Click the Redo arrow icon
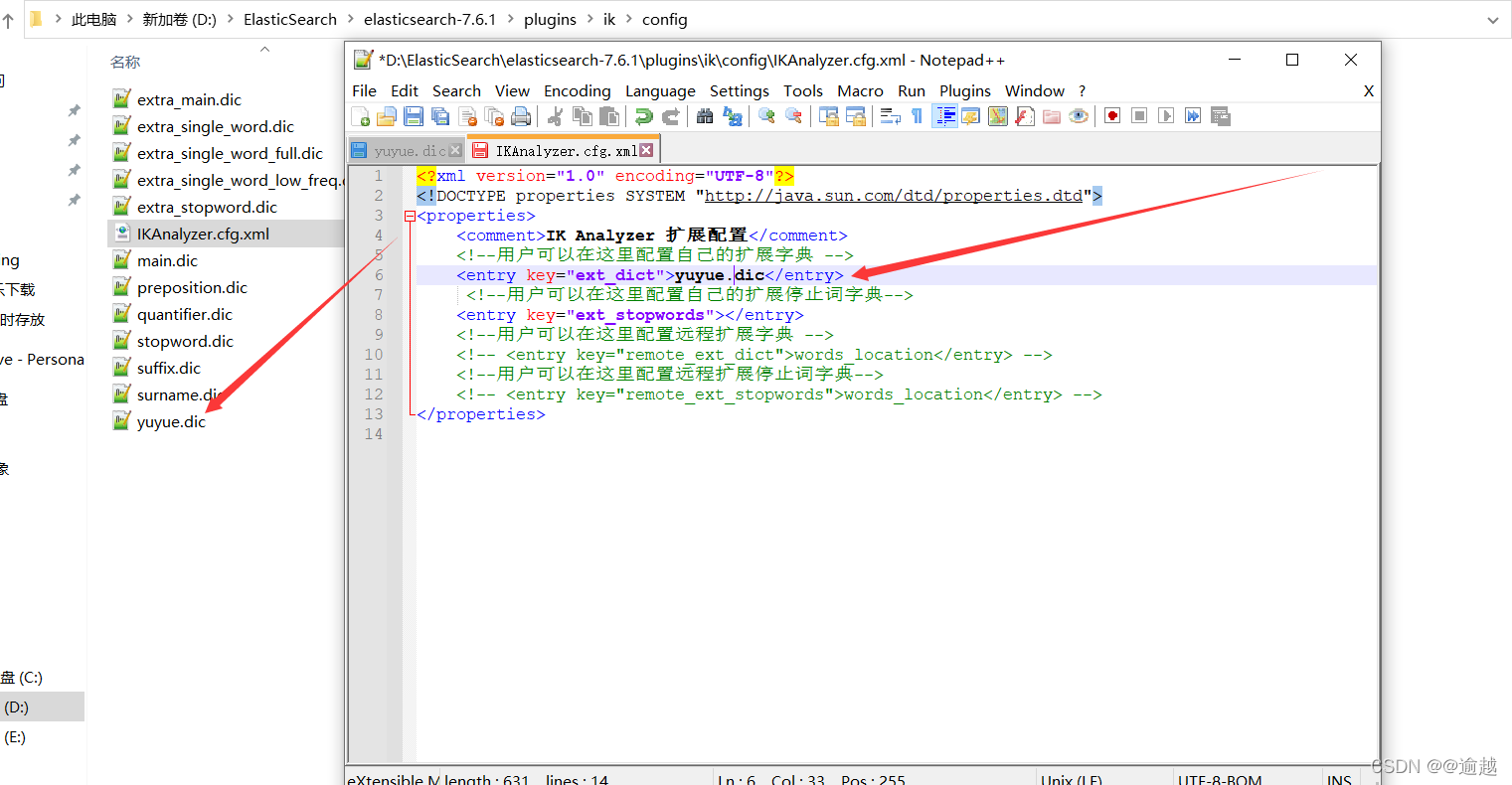 pos(671,116)
